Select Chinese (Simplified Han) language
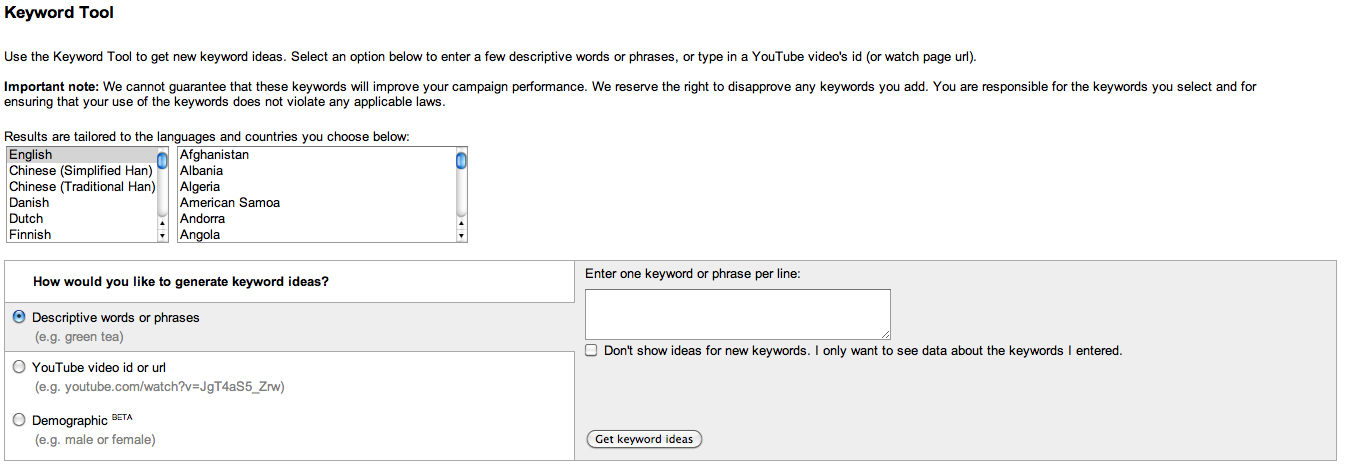Viewport: 1346px width, 468px height. point(82,171)
